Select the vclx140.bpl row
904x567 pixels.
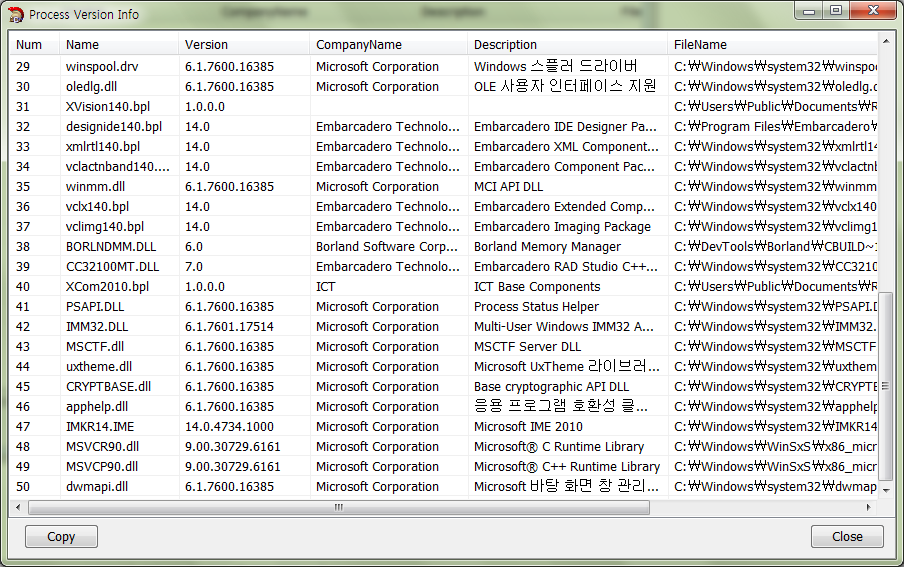[x=444, y=206]
